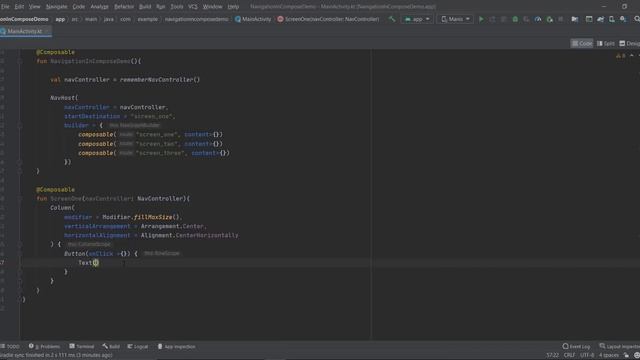Screen dimensions: 640x360
Task: Switch editor to Split view
Action: click(x=605, y=43)
